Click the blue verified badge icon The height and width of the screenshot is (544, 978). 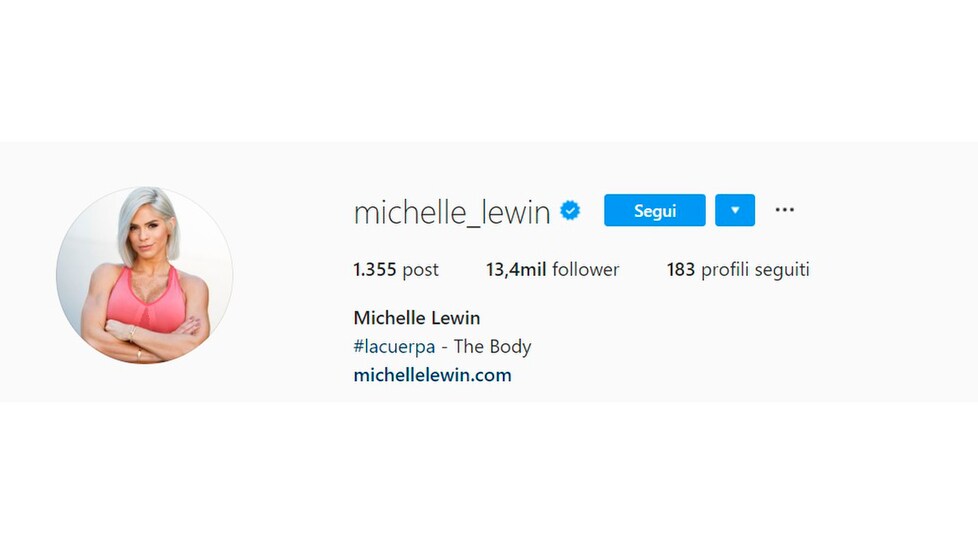(x=570, y=210)
